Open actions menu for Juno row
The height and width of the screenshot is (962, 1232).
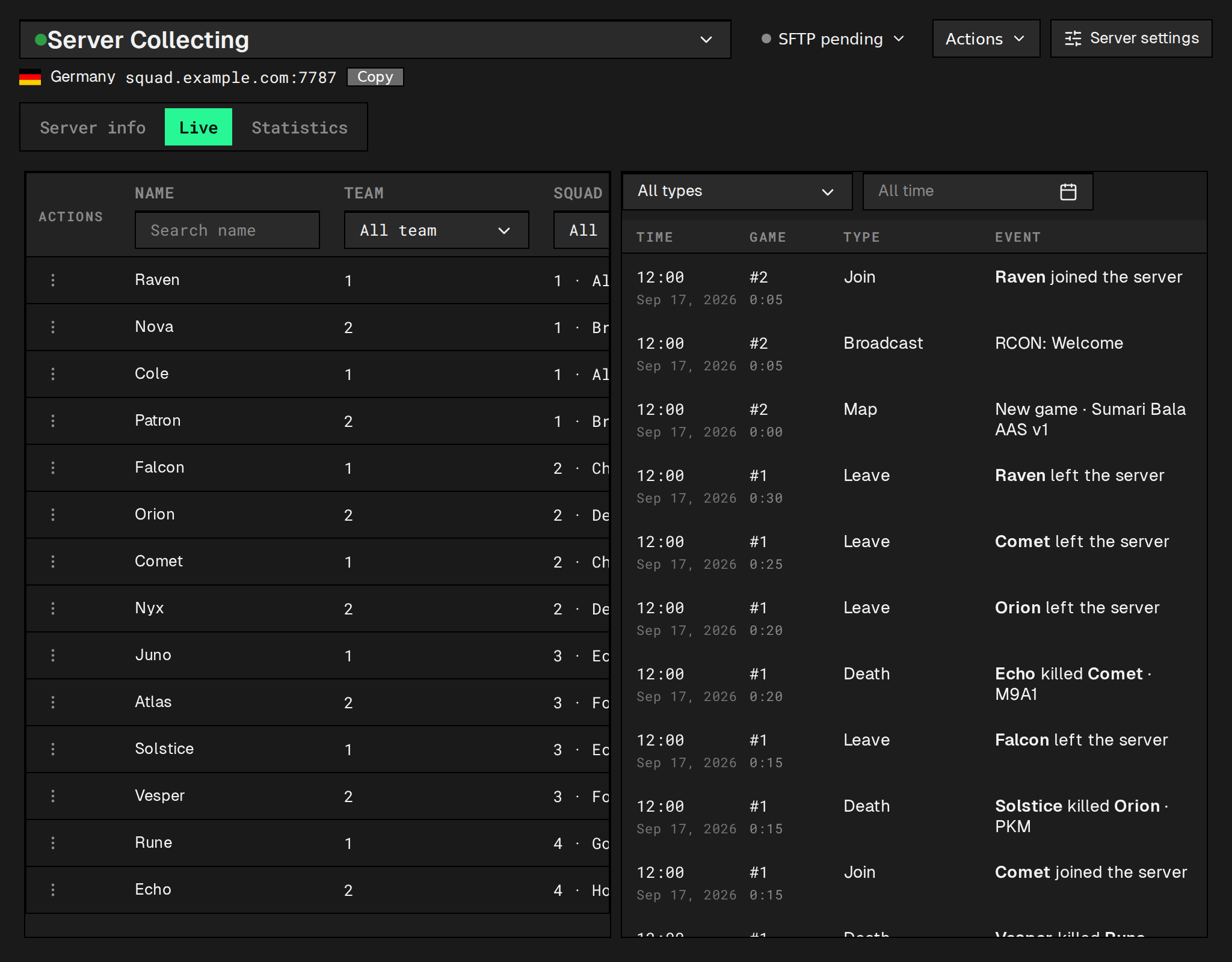coord(53,655)
